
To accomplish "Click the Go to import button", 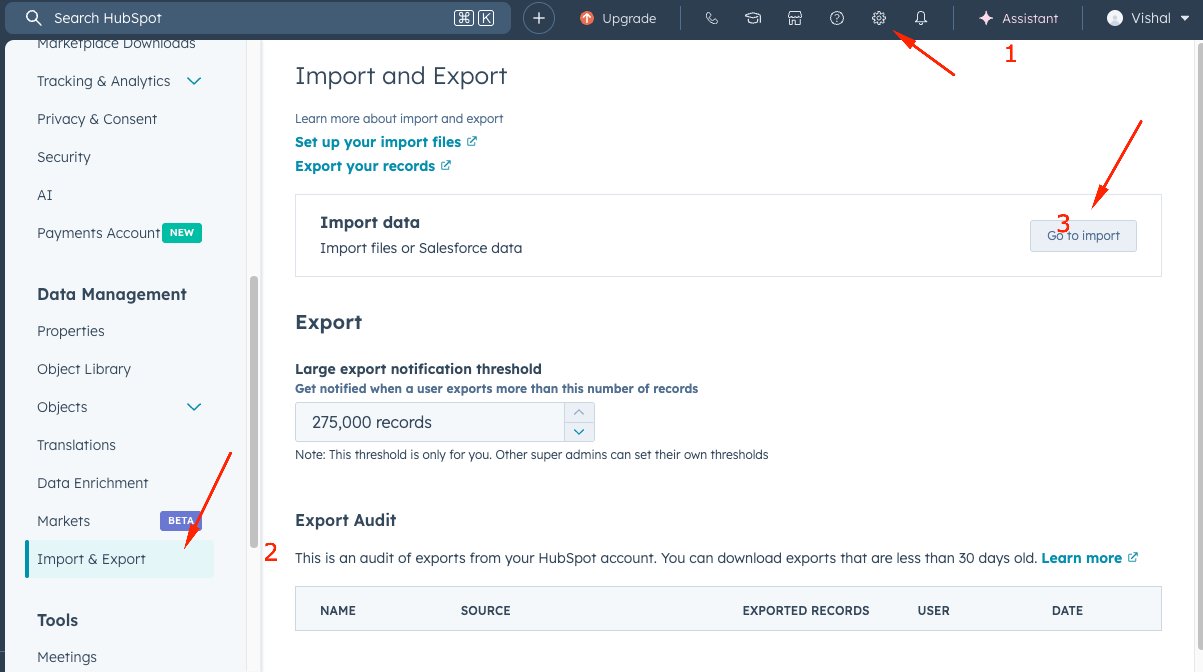I will click(x=1083, y=235).
